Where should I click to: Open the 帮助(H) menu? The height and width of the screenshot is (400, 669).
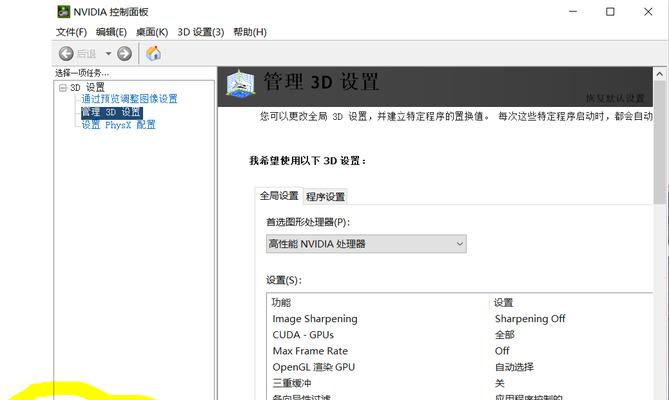pyautogui.click(x=250, y=32)
